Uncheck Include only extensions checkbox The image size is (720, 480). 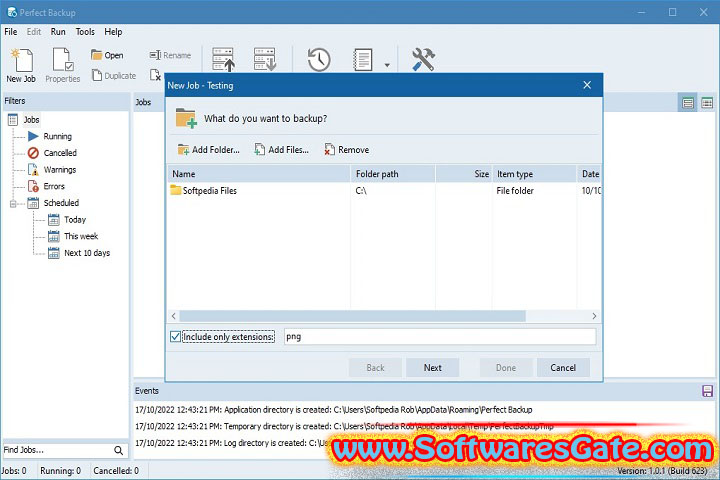(175, 337)
